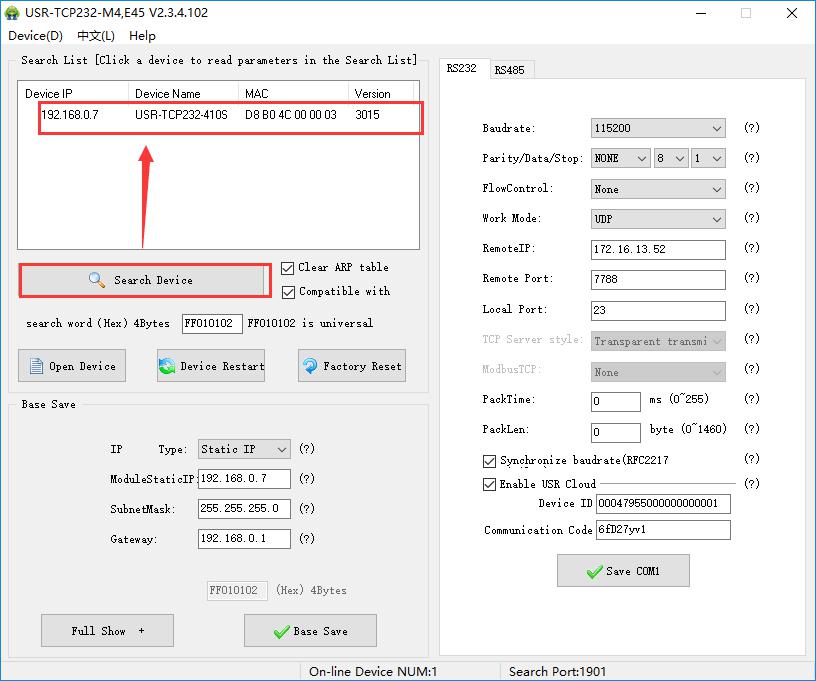Click the Factory Reset button

pos(352,366)
